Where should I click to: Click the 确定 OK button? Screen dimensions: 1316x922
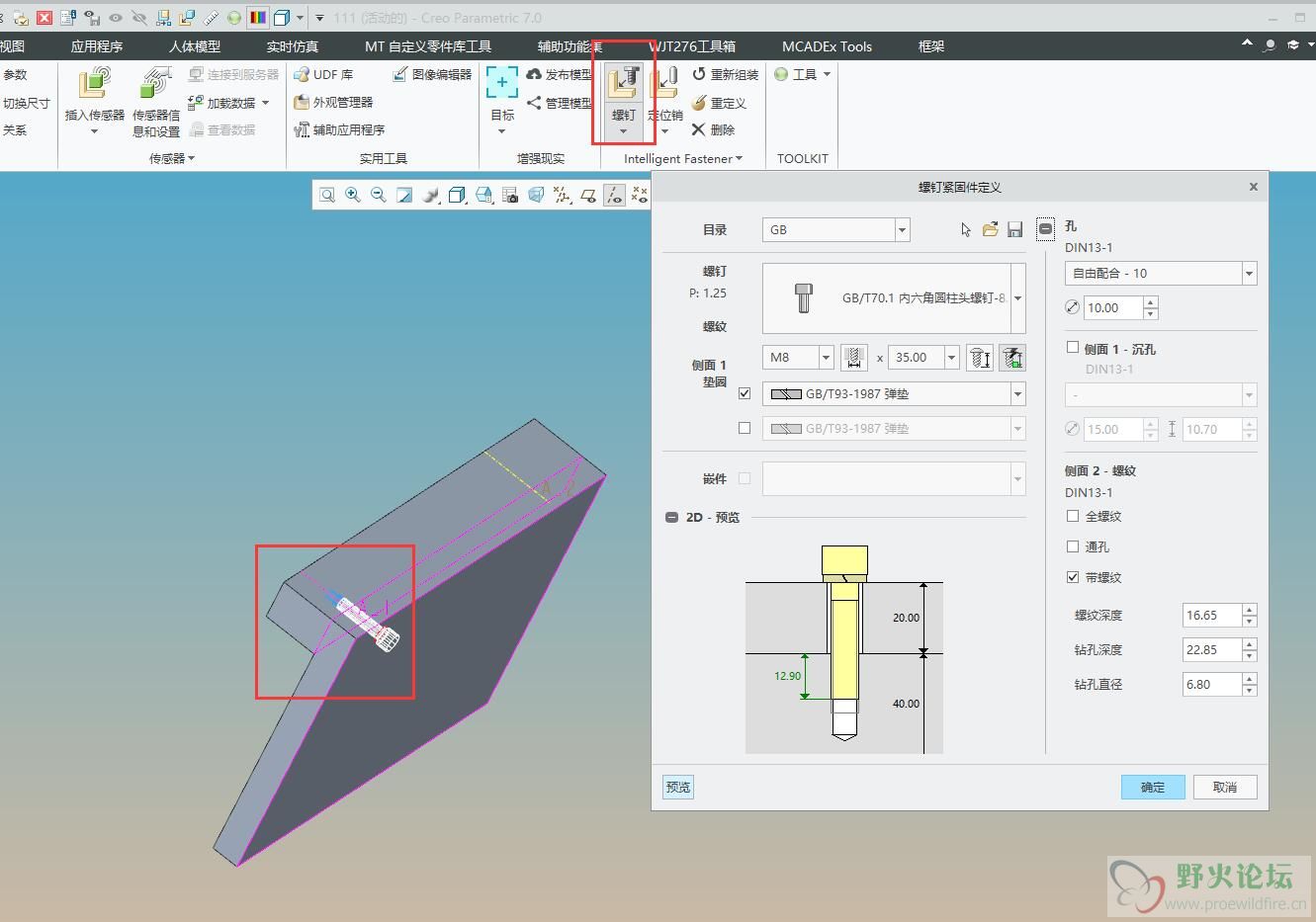pos(1153,787)
